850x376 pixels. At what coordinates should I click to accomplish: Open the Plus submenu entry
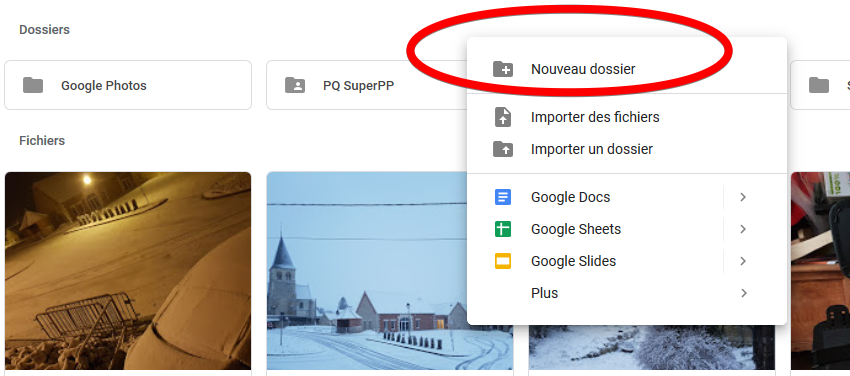[627, 293]
